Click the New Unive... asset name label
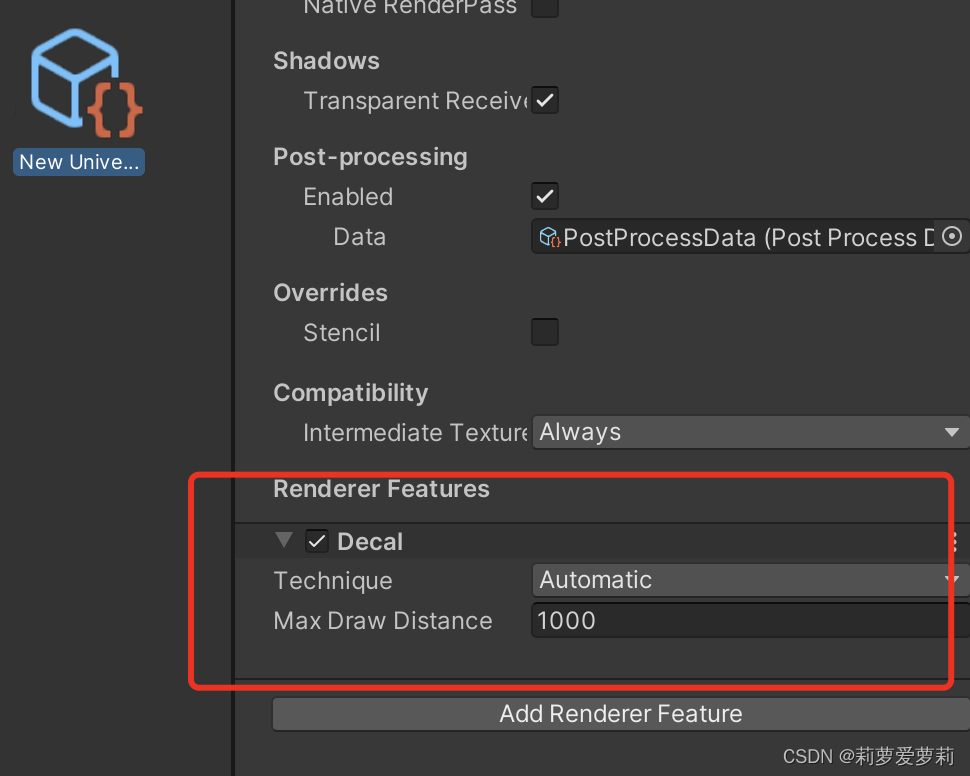This screenshot has height=776, width=970. [x=79, y=162]
